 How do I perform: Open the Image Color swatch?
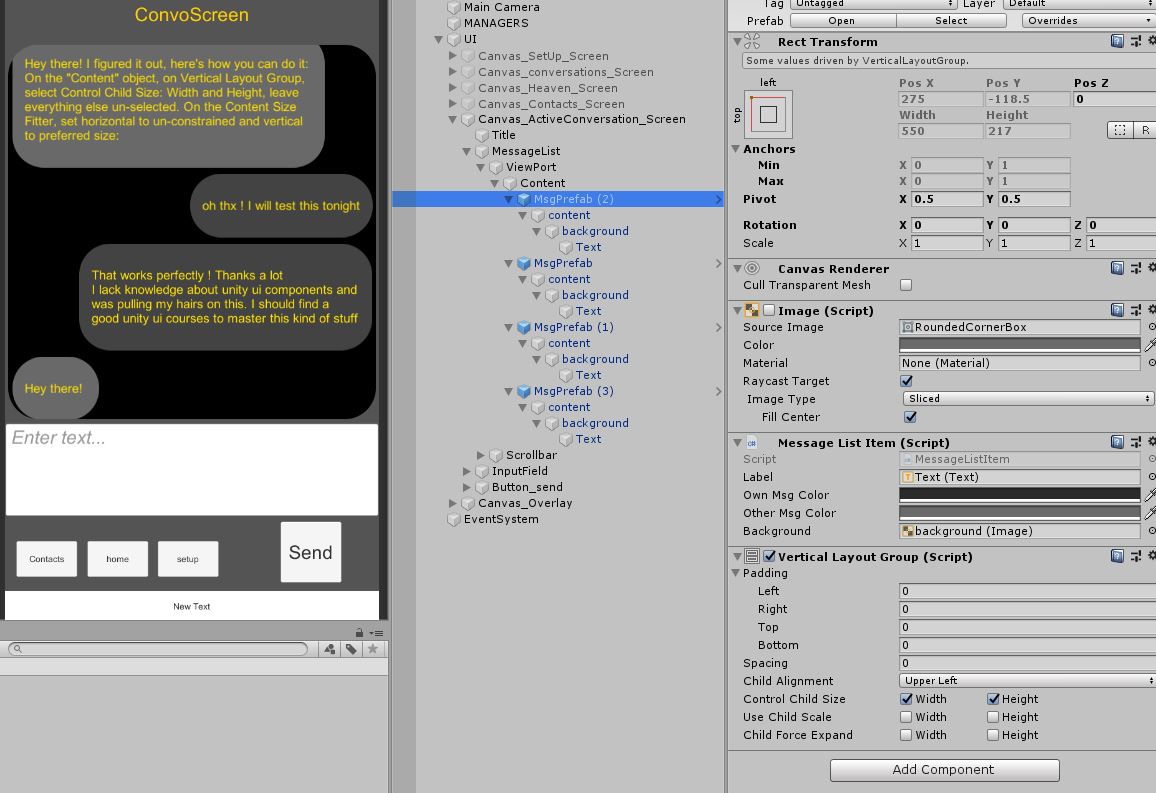pyautogui.click(x=1020, y=345)
